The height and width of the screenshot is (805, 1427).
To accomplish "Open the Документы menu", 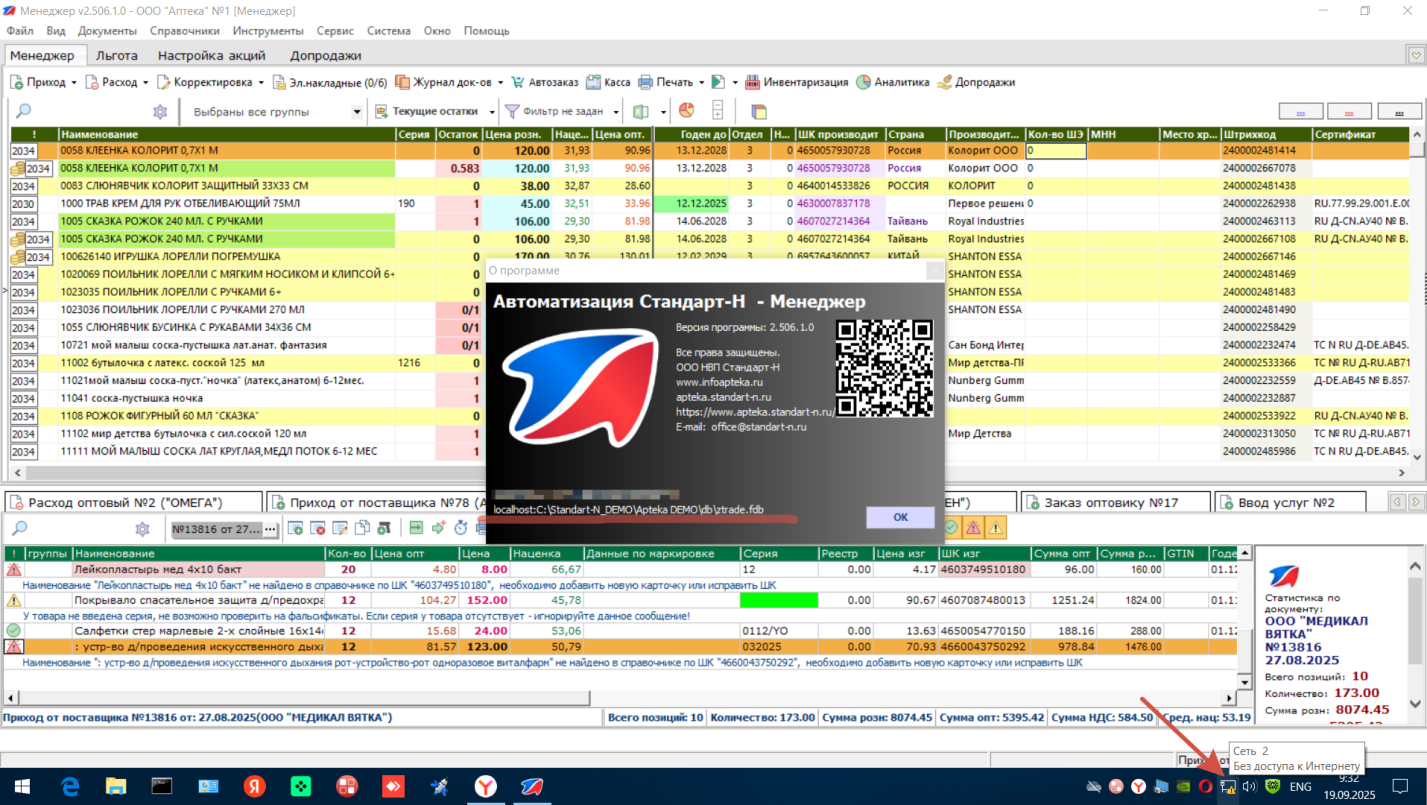I will pyautogui.click(x=106, y=31).
